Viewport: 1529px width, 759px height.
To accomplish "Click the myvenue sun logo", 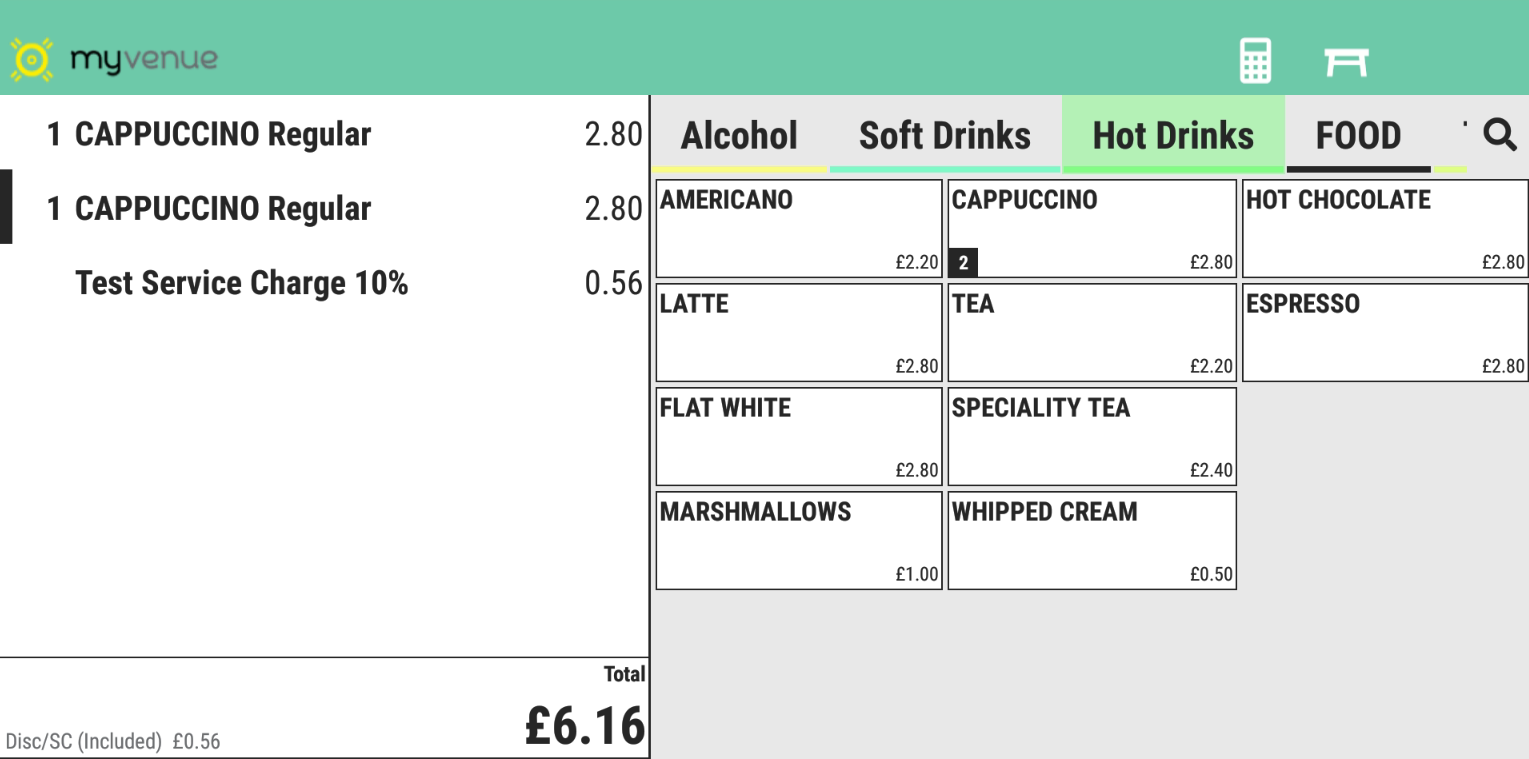I will tap(29, 60).
